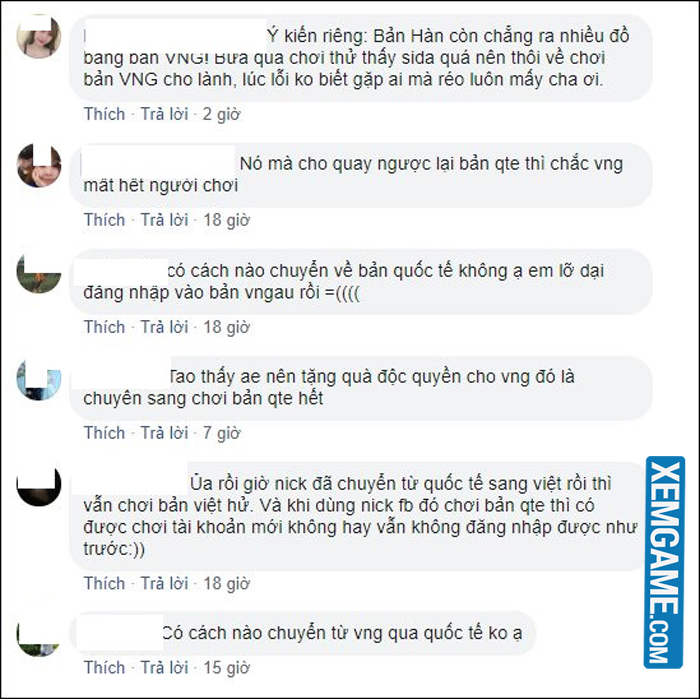This screenshot has width=700, height=699.
Task: Click the 2 giờ timestamp on first comment
Action: 221,115
